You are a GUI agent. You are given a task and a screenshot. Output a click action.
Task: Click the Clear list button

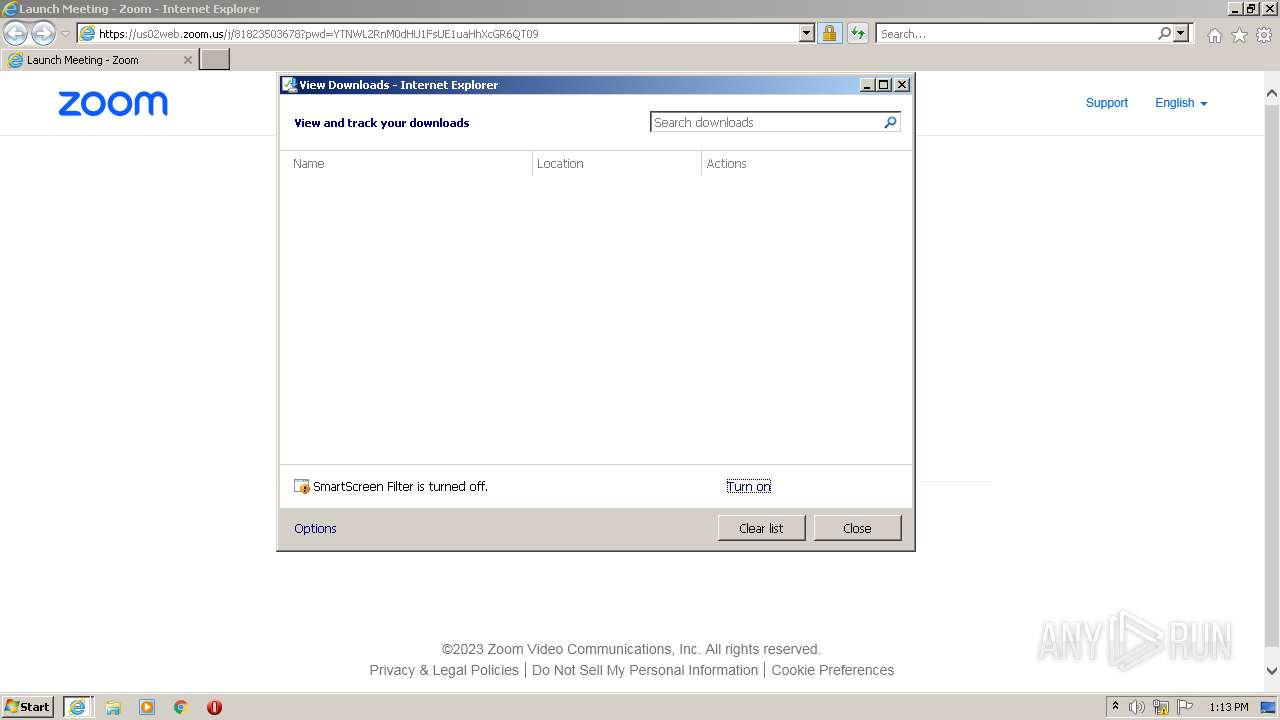pyautogui.click(x=761, y=528)
